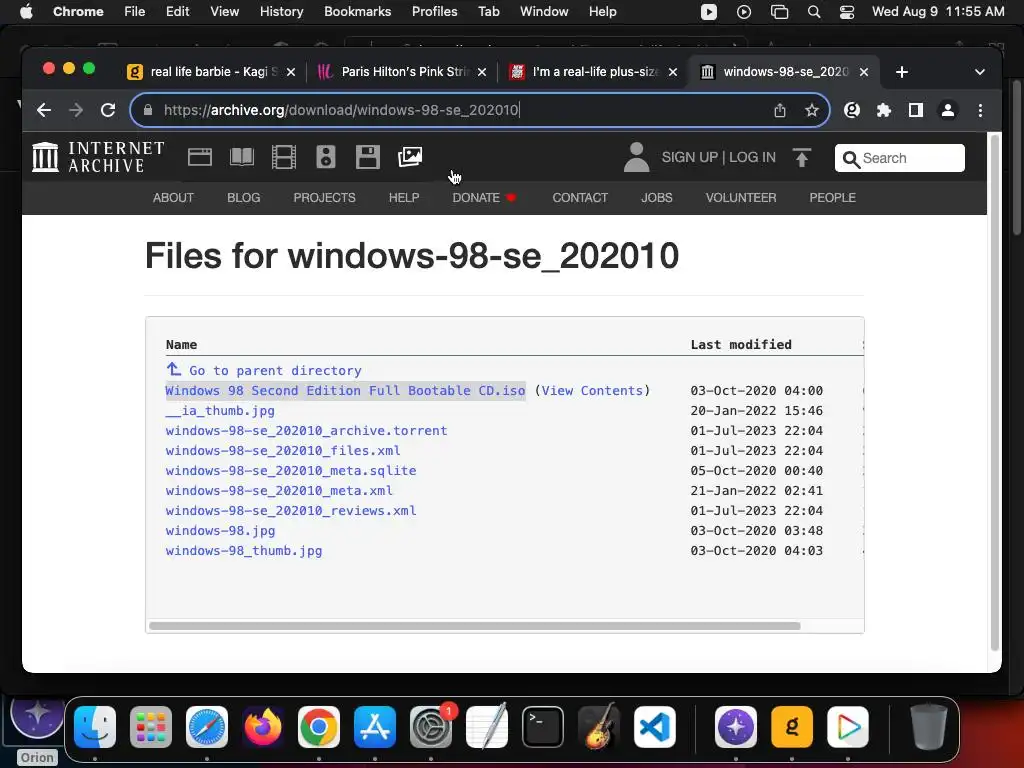Open the Bookmarks menu
This screenshot has width=1024, height=768.
pyautogui.click(x=357, y=12)
